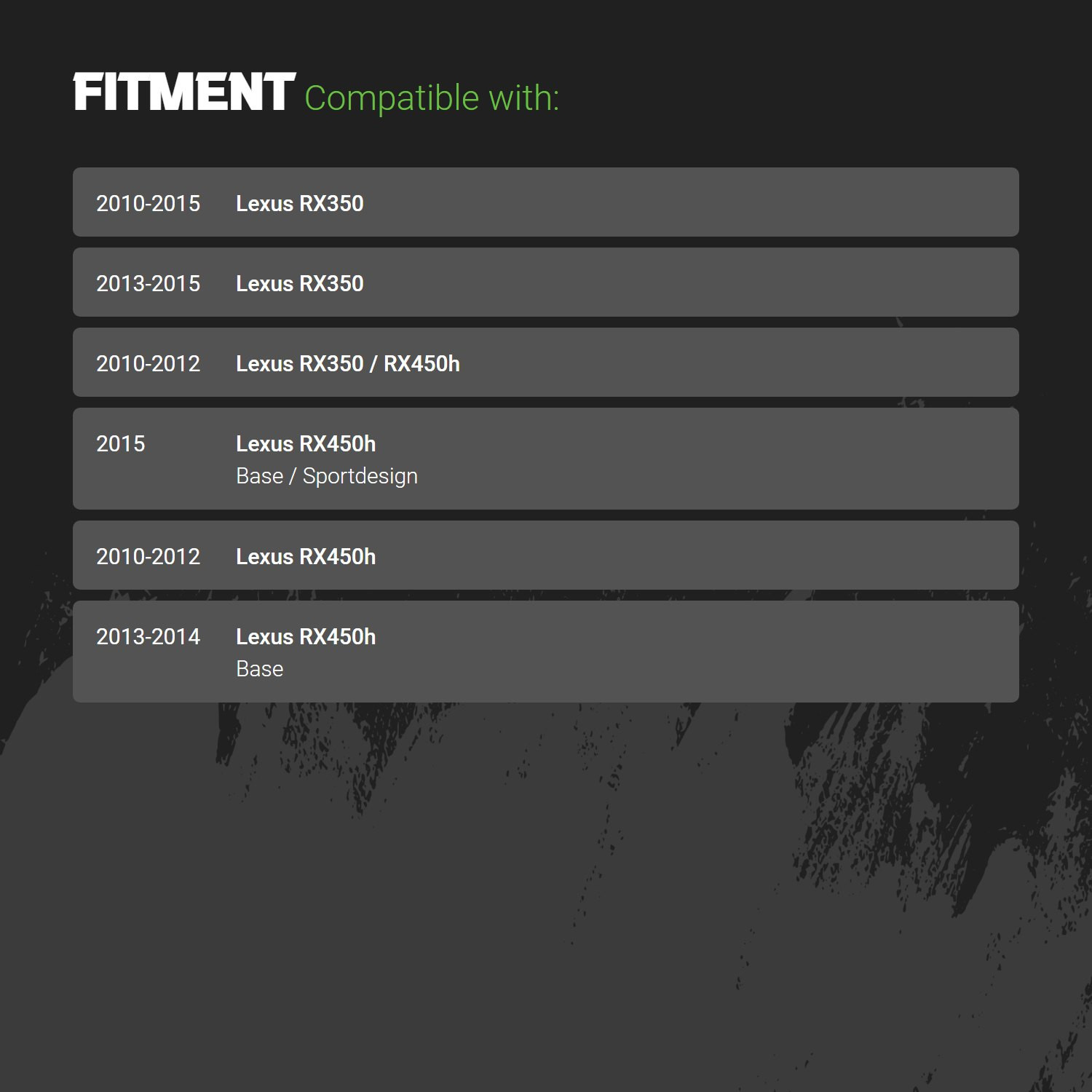This screenshot has height=1092, width=1092.
Task: Click 'Lexus RX350' in the second row
Action: [x=300, y=284]
